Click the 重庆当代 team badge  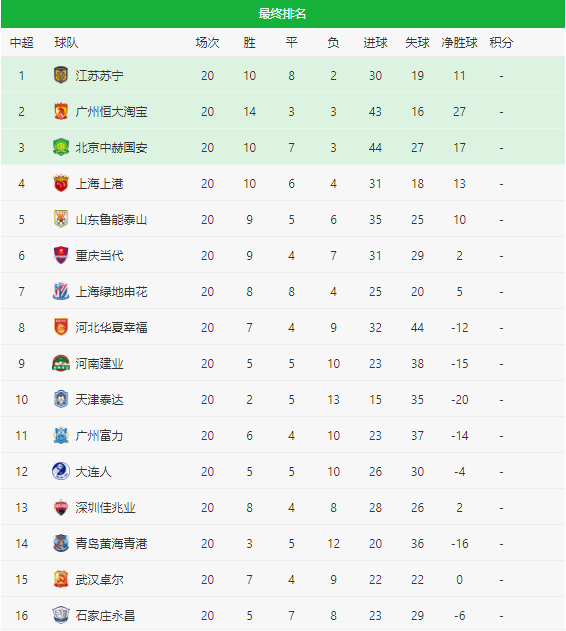(61, 255)
